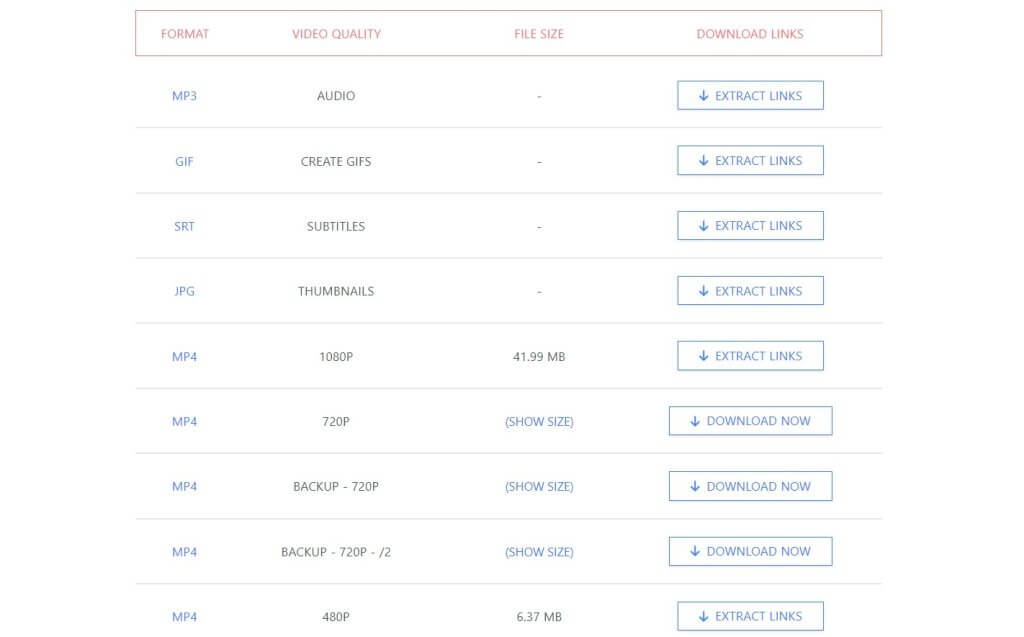
Task: Extract links for SRT subtitles
Action: pyautogui.click(x=750, y=226)
